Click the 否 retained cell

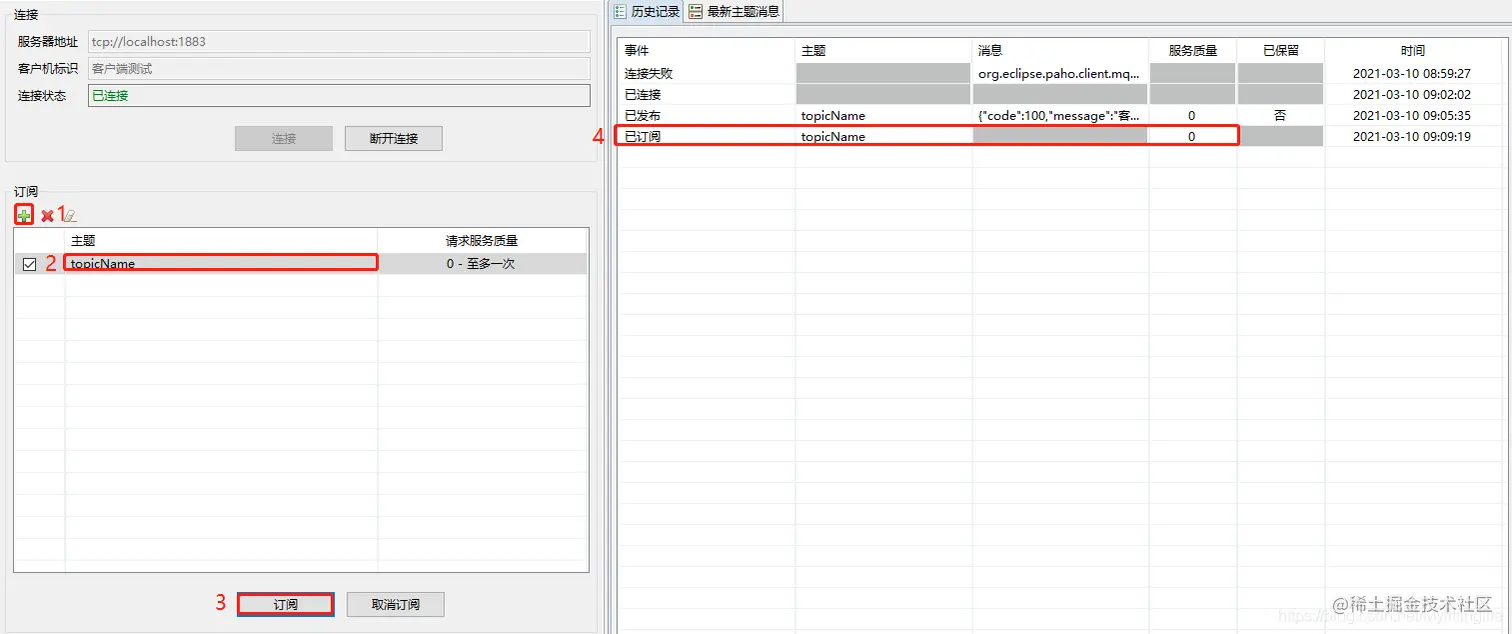tap(1280, 116)
